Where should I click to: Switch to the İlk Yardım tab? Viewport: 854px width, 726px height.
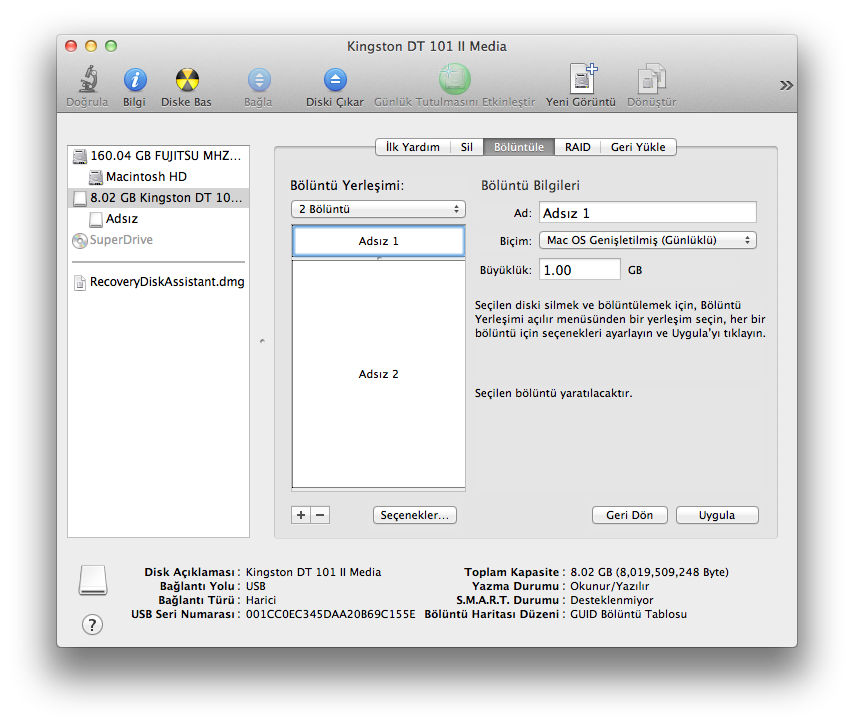pos(412,147)
